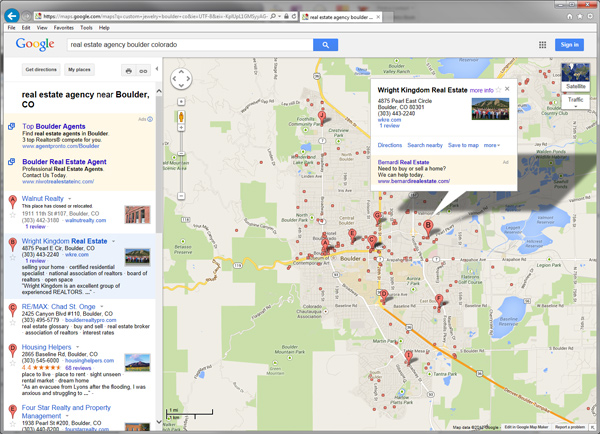Click the blue Google search button
This screenshot has width=600, height=434.
325,45
